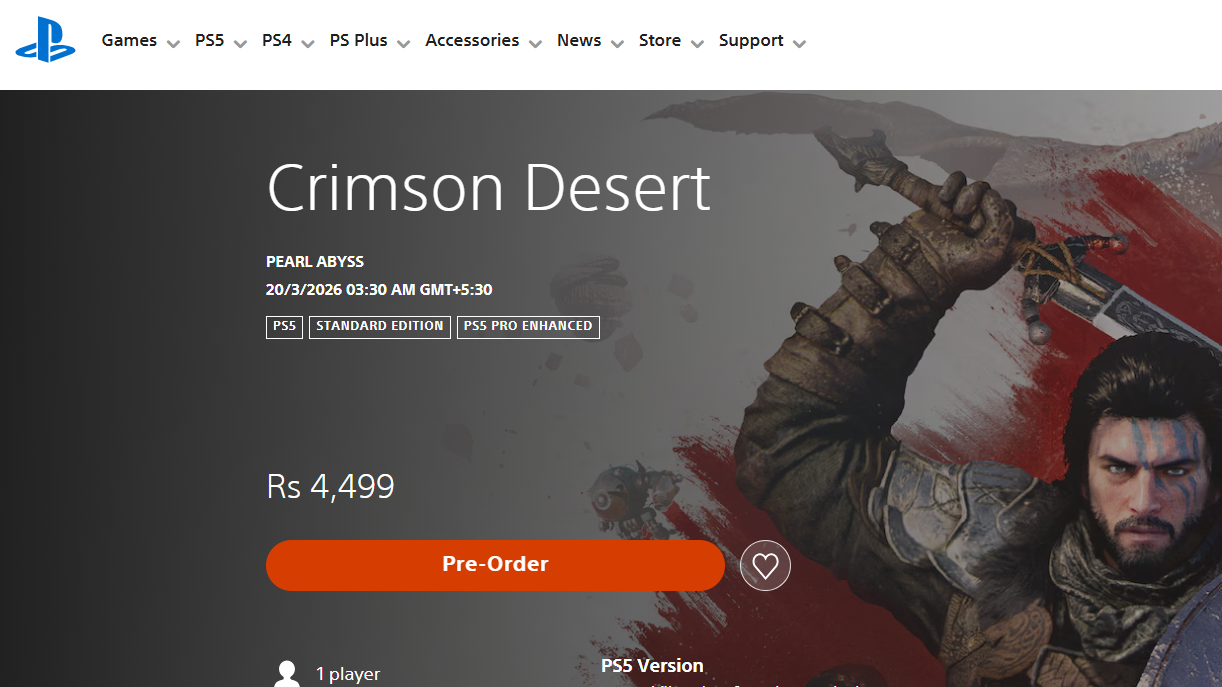Expand the PS5 menu chevron
Image resolution: width=1222 pixels, height=687 pixels.
(x=240, y=43)
